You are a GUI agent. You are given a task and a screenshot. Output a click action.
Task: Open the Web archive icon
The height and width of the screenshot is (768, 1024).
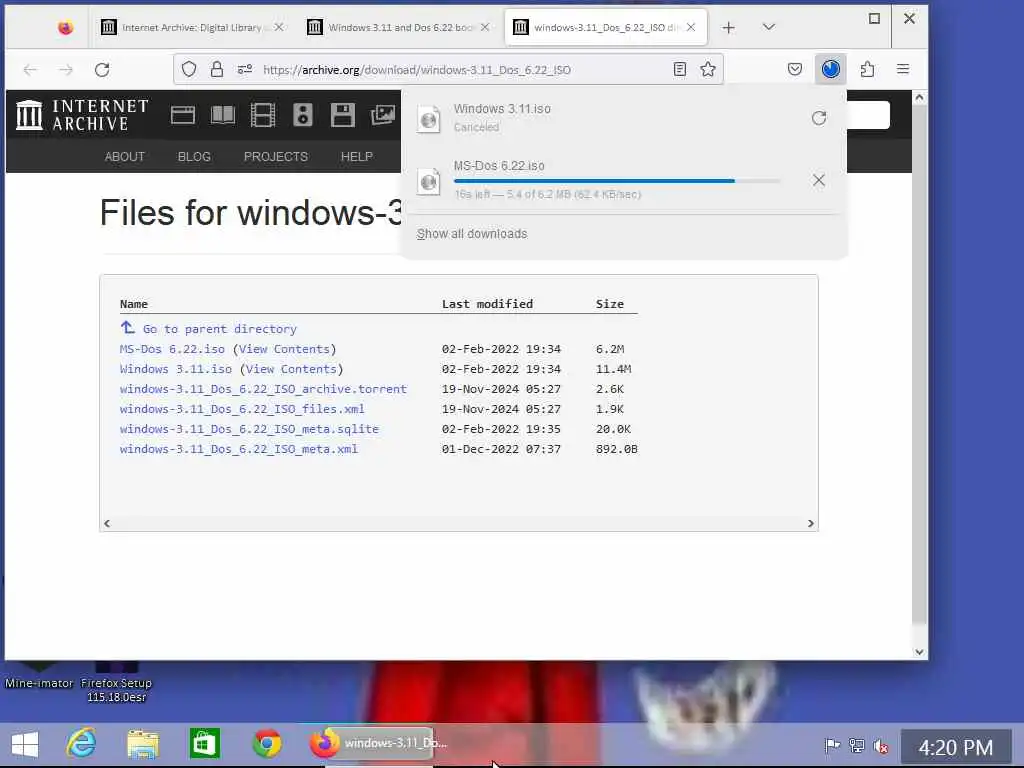pos(183,115)
